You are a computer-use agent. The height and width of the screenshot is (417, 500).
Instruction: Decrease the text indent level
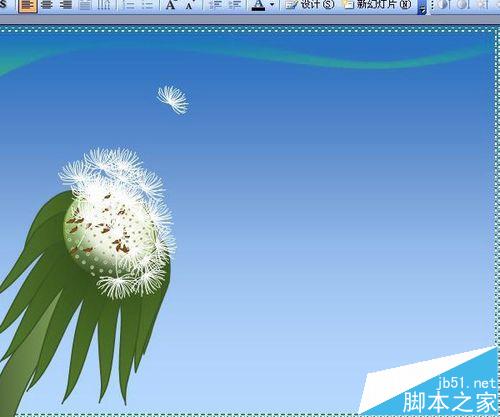216,5
